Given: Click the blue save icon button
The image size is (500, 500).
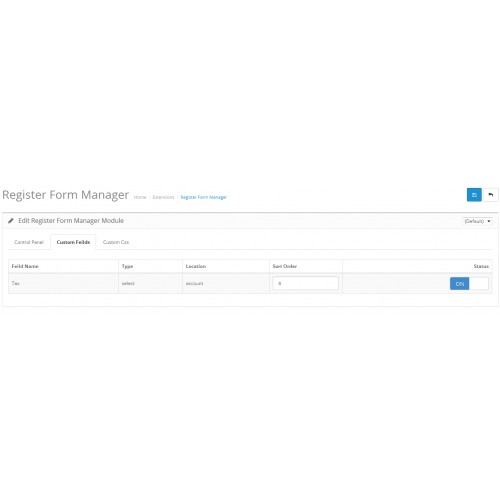Looking at the screenshot, I should tap(474, 195).
